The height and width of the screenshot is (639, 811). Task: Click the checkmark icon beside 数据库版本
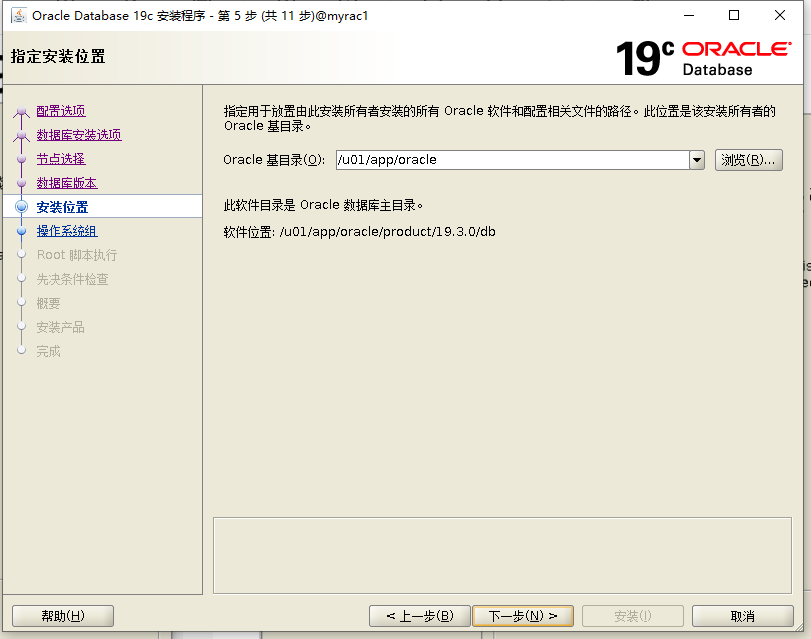(x=22, y=182)
